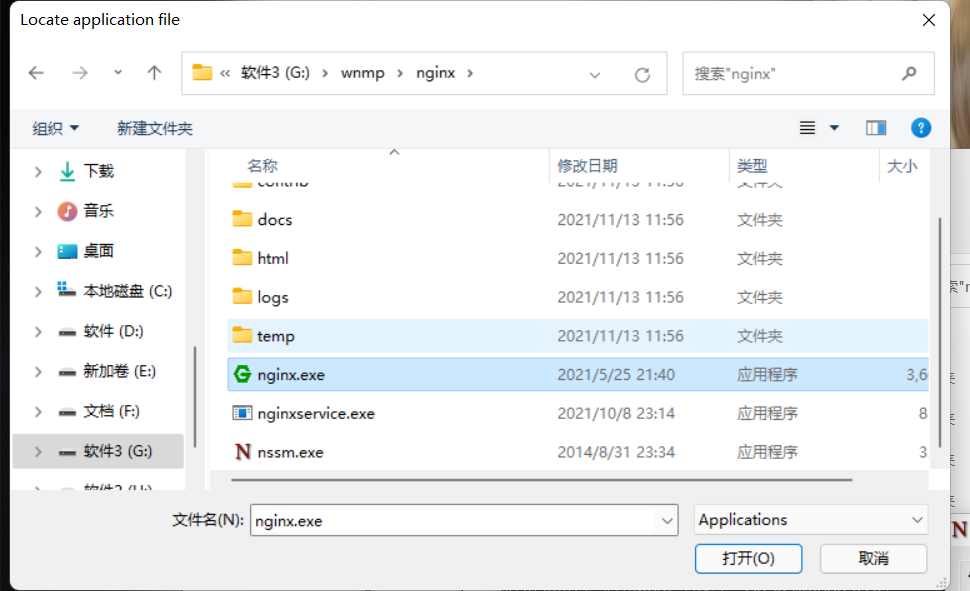Click 打开(O) button
Viewport: 970px width, 591px height.
coord(748,559)
